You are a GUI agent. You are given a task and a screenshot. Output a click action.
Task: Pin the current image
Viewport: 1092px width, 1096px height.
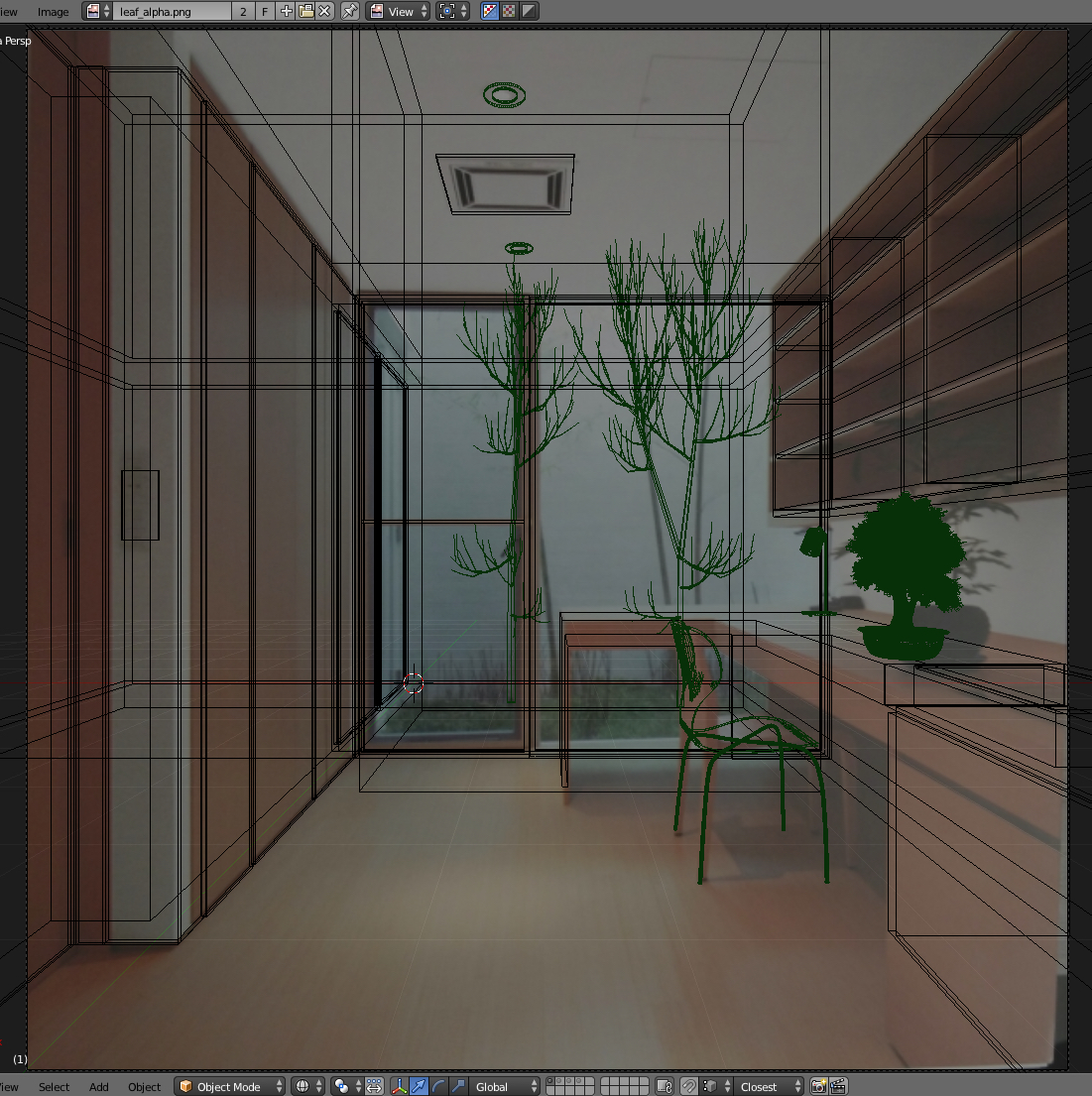350,12
